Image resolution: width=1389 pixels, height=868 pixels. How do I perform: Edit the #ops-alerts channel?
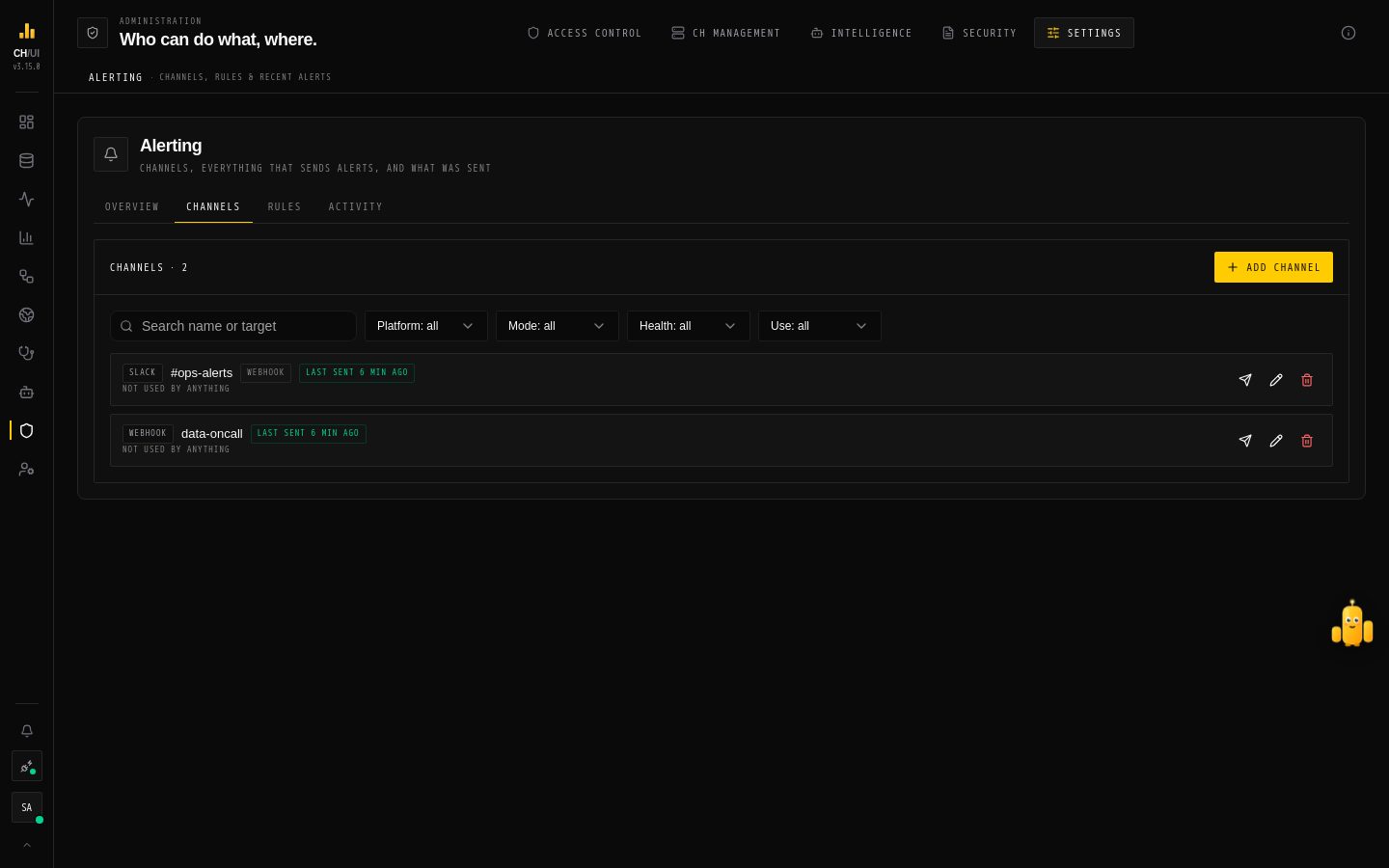pyautogui.click(x=1276, y=380)
